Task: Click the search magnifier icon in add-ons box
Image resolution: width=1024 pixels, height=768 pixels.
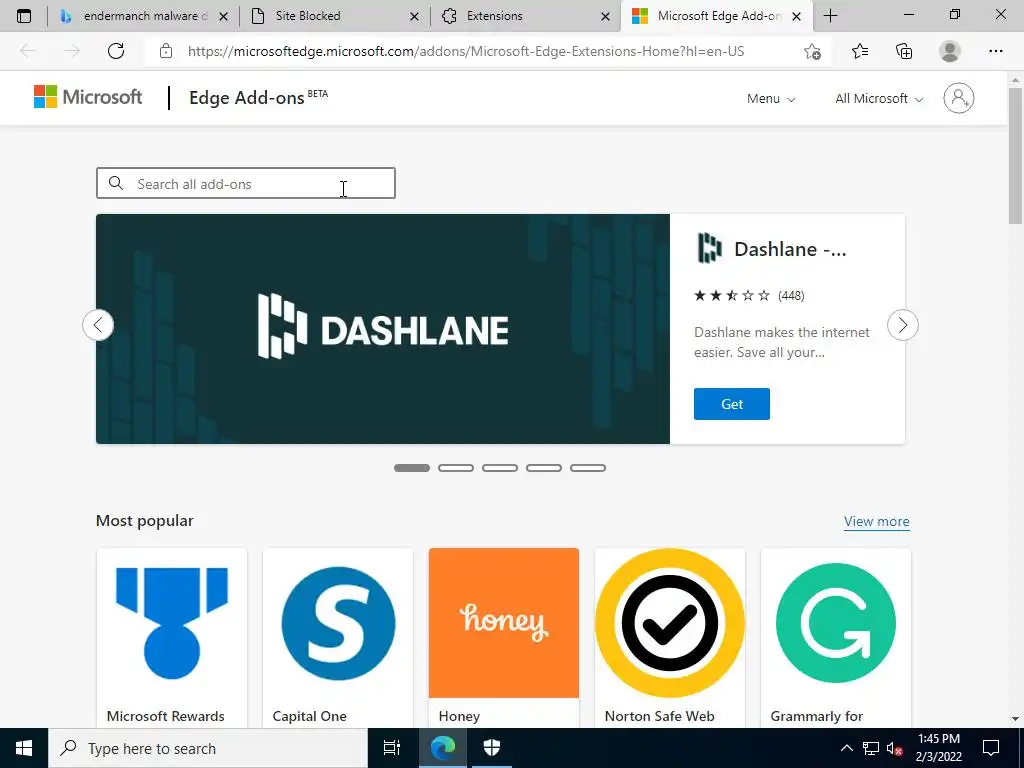Action: pyautogui.click(x=116, y=184)
